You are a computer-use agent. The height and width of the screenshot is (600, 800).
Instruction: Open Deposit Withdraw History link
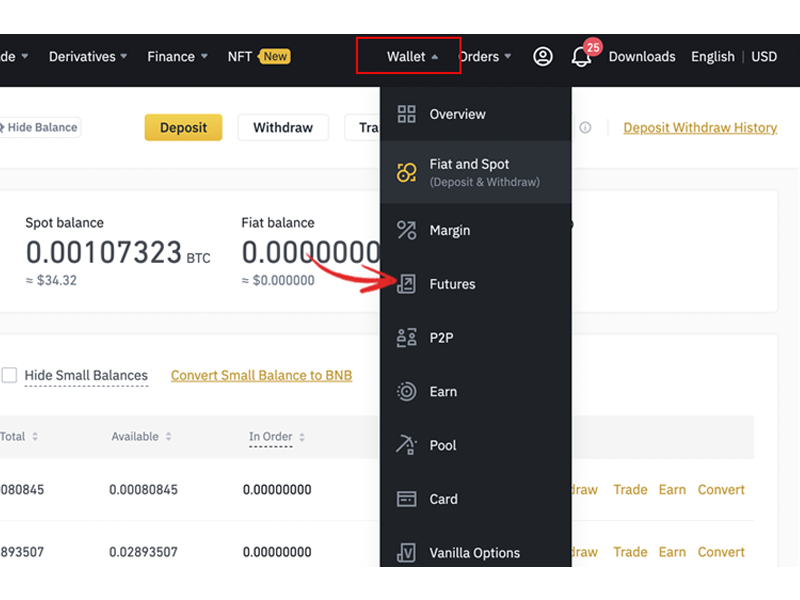[700, 128]
